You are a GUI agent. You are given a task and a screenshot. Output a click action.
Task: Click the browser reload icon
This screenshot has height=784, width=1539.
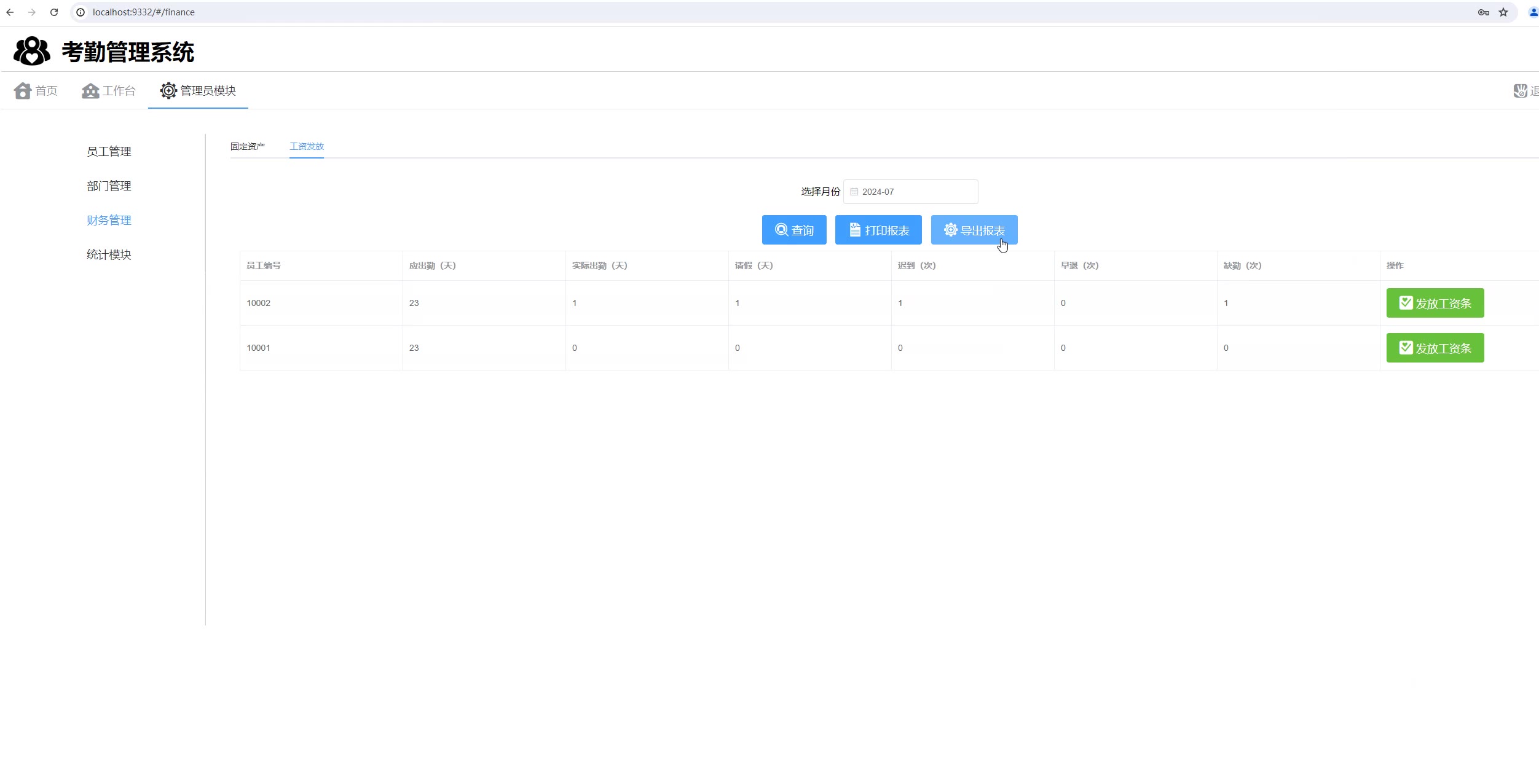pyautogui.click(x=54, y=12)
